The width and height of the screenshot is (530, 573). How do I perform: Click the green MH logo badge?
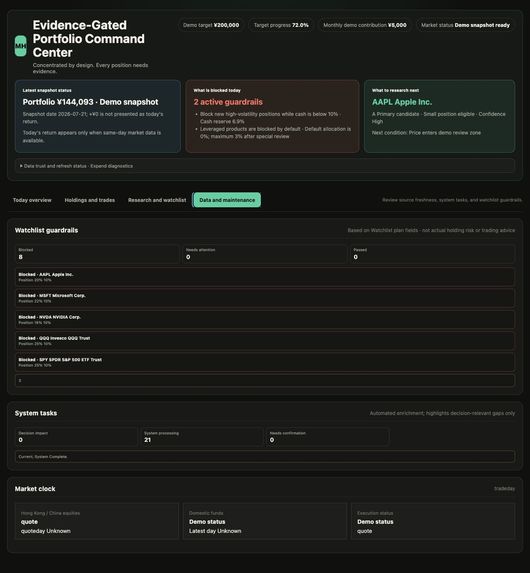pos(20,46)
